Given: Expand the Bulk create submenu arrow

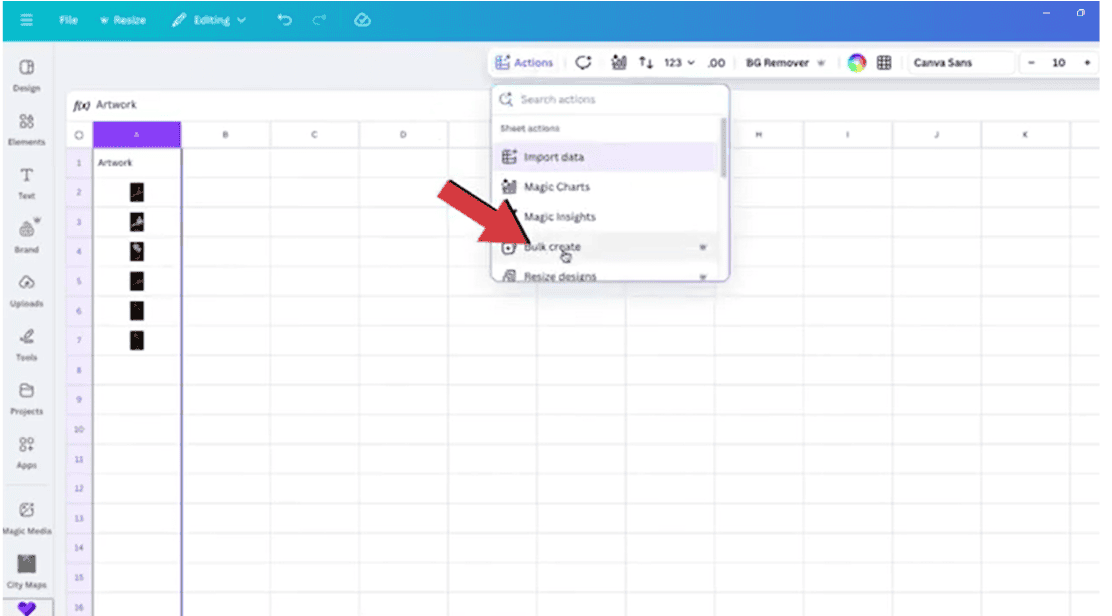Looking at the screenshot, I should [702, 247].
